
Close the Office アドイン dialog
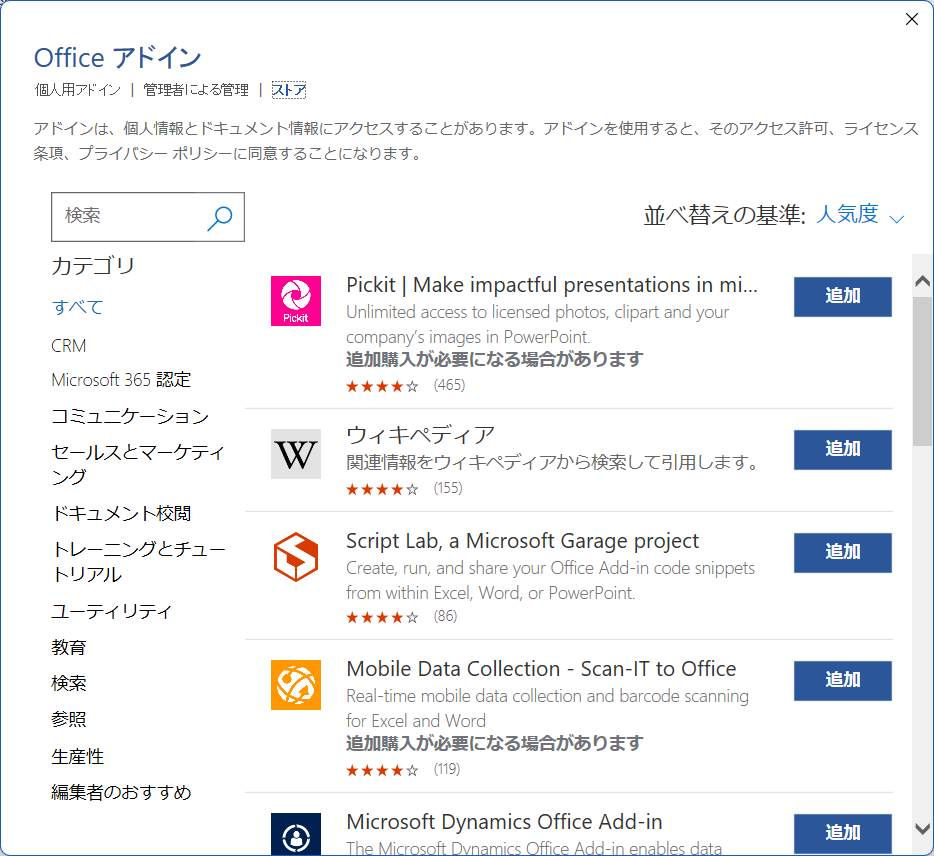click(x=911, y=19)
